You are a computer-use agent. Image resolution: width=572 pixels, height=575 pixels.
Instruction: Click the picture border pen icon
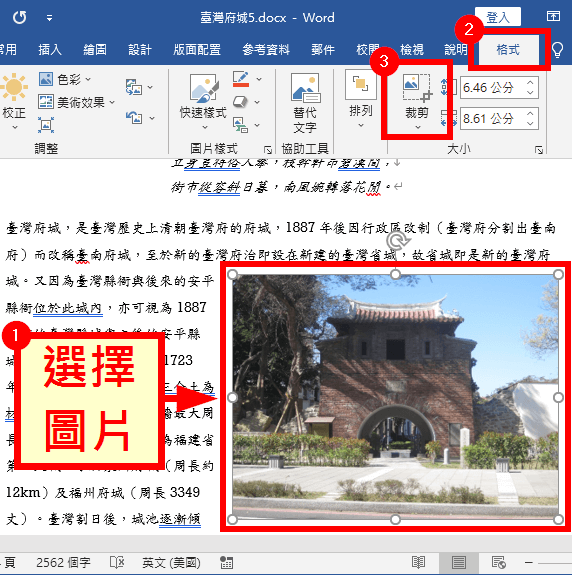tap(241, 79)
